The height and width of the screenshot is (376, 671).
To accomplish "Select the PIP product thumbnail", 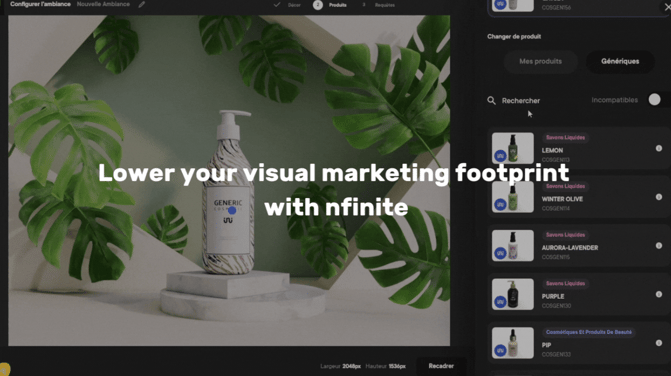I will click(x=513, y=343).
